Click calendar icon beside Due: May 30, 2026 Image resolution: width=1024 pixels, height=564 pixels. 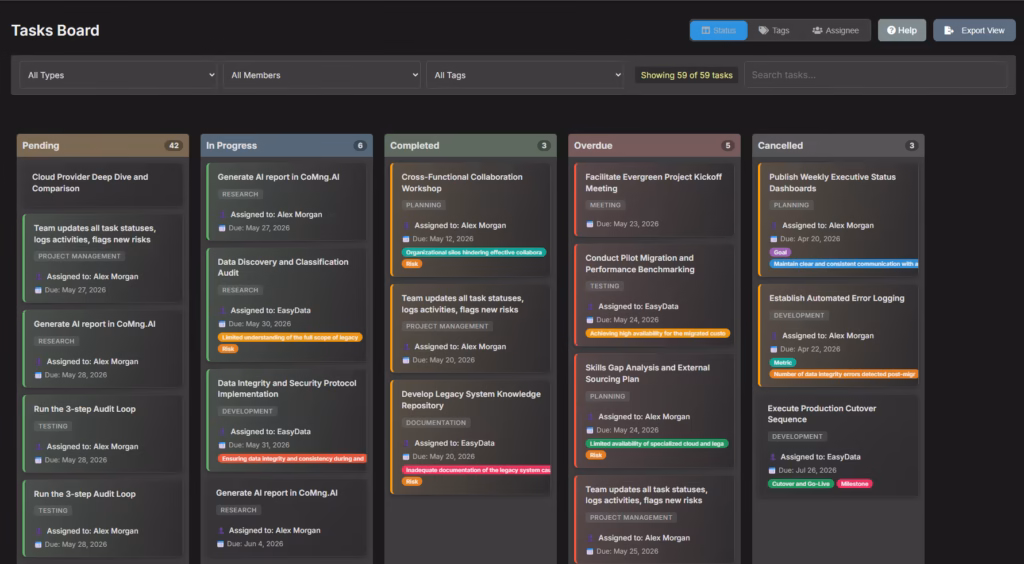tap(222, 324)
